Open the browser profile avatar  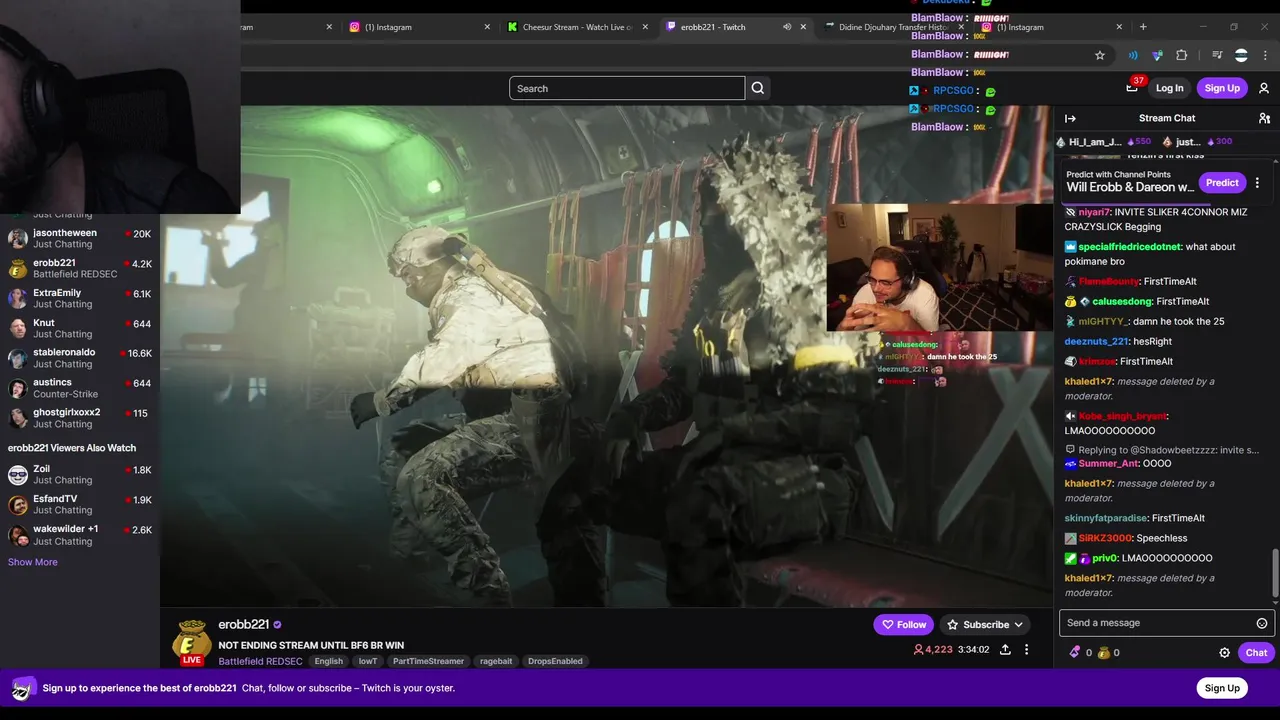(1241, 55)
